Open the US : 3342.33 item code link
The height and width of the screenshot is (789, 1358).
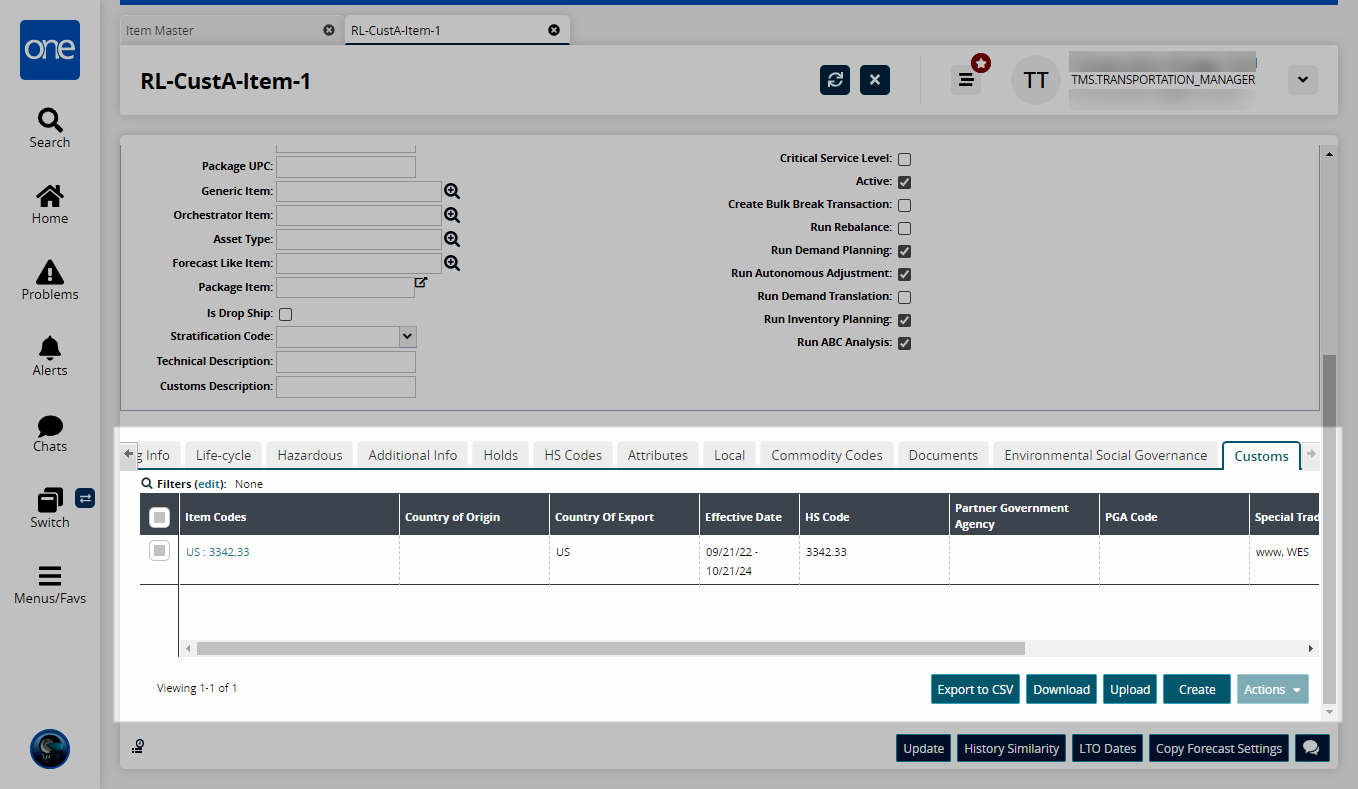[217, 552]
